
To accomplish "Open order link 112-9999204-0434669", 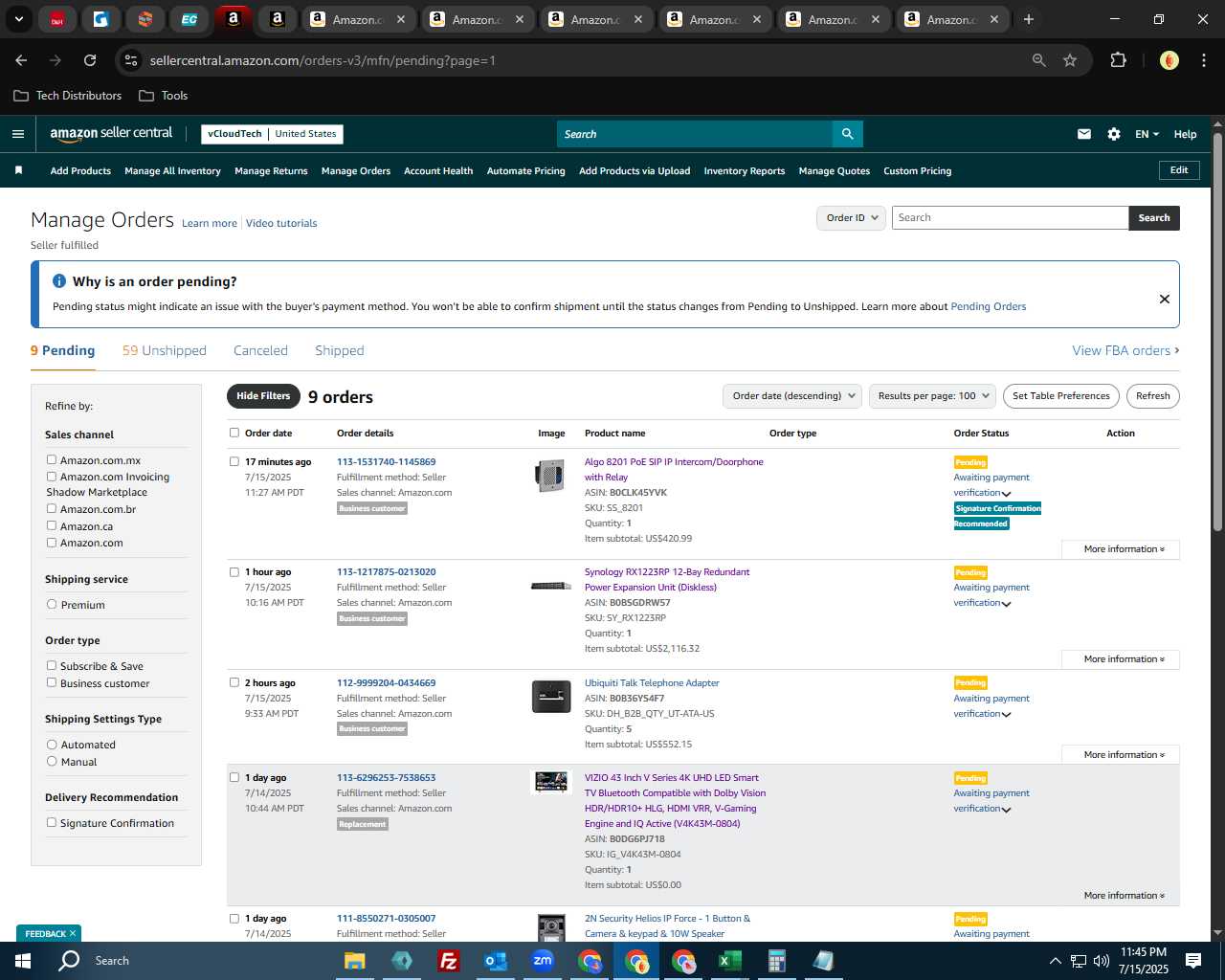I will coord(386,683).
